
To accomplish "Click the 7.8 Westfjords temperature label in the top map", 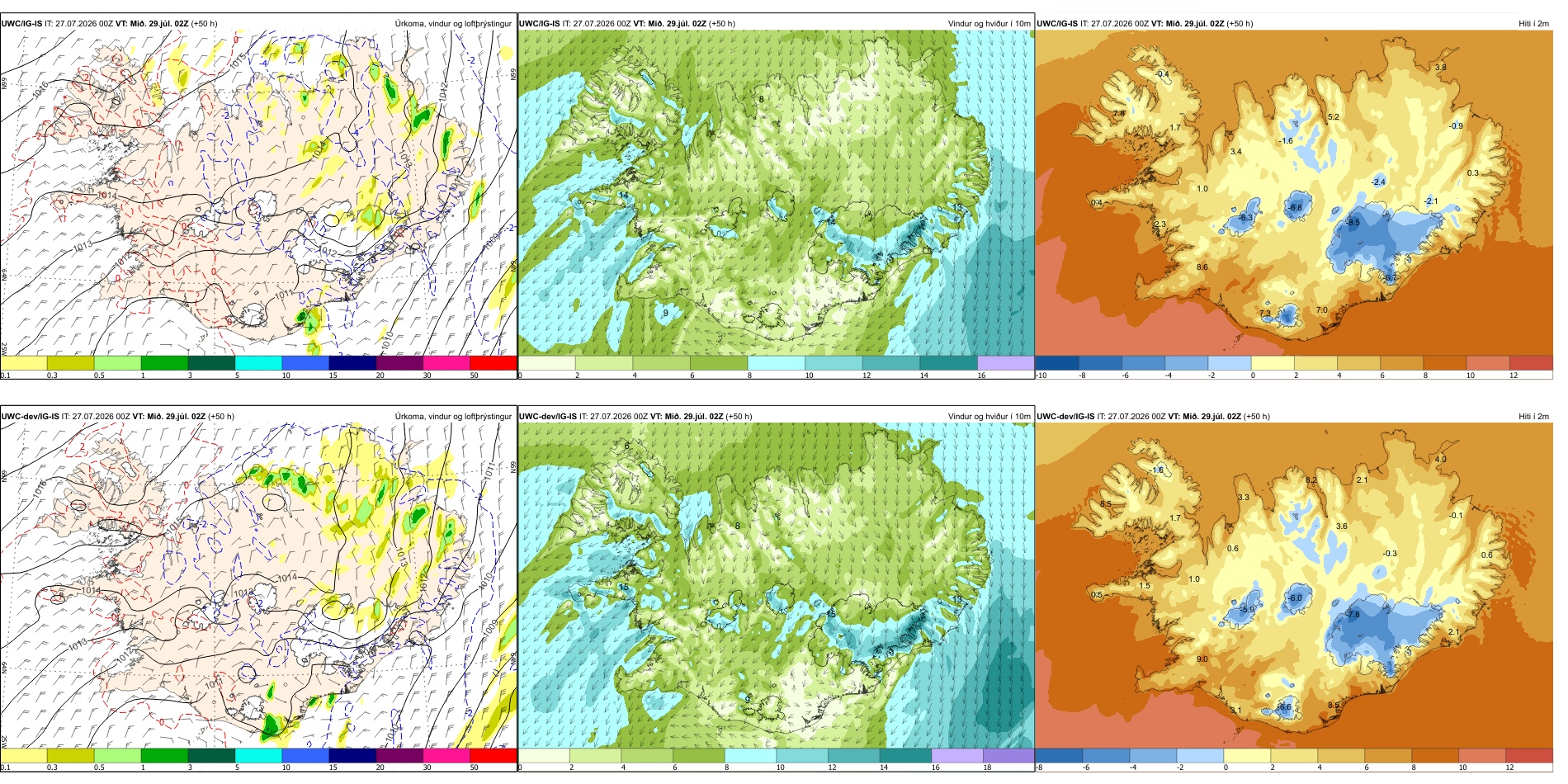I will tap(1119, 113).
